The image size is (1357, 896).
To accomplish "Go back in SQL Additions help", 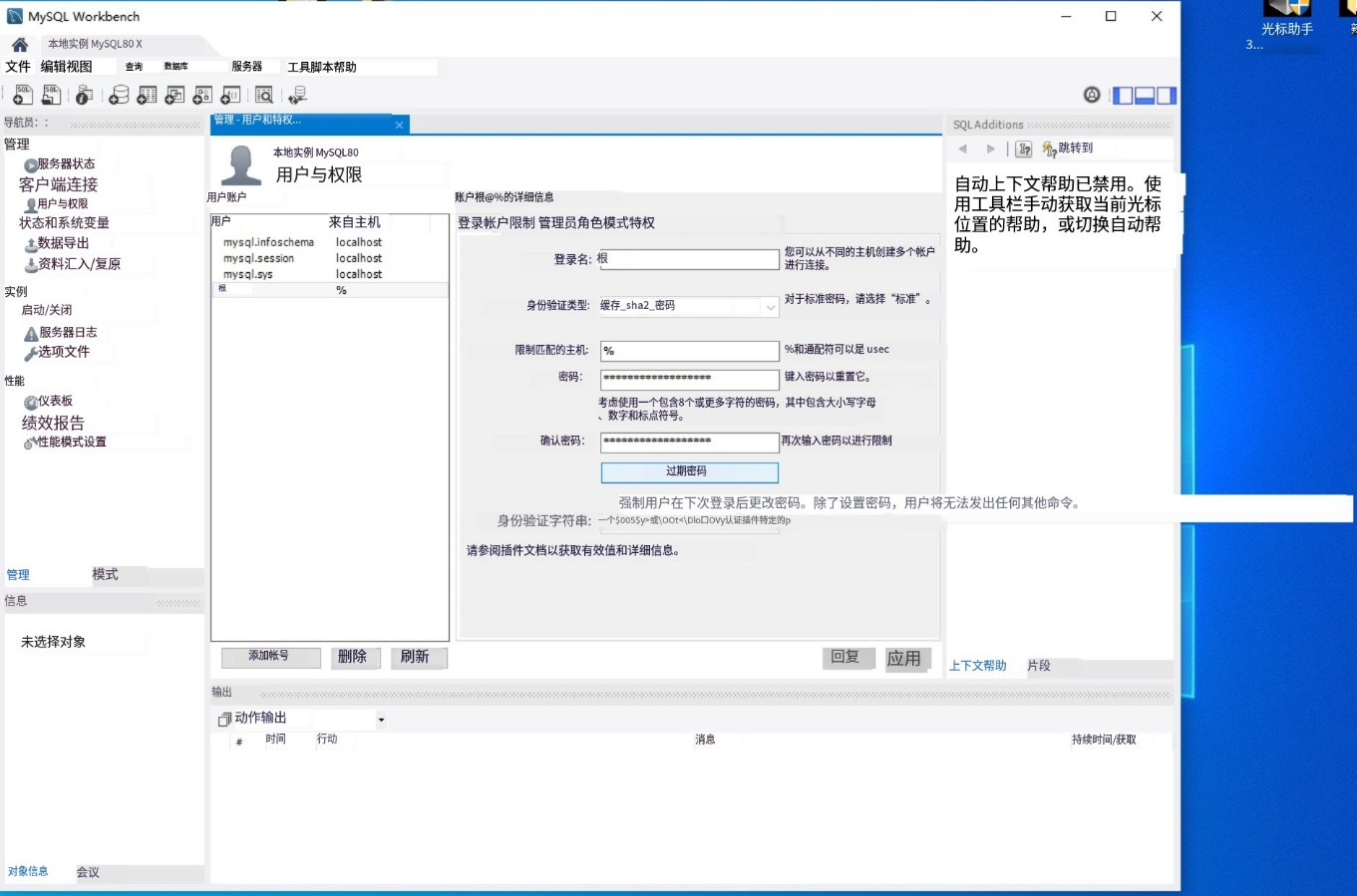I will pyautogui.click(x=963, y=149).
